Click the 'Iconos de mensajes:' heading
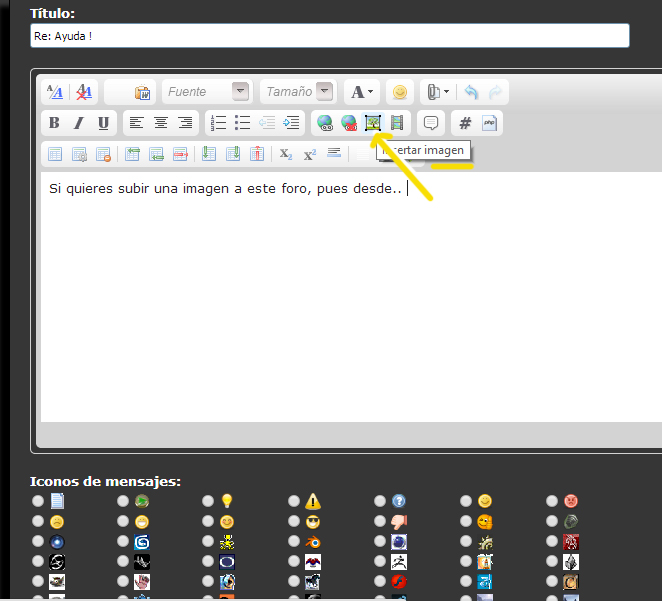Image resolution: width=662 pixels, height=601 pixels. click(105, 482)
